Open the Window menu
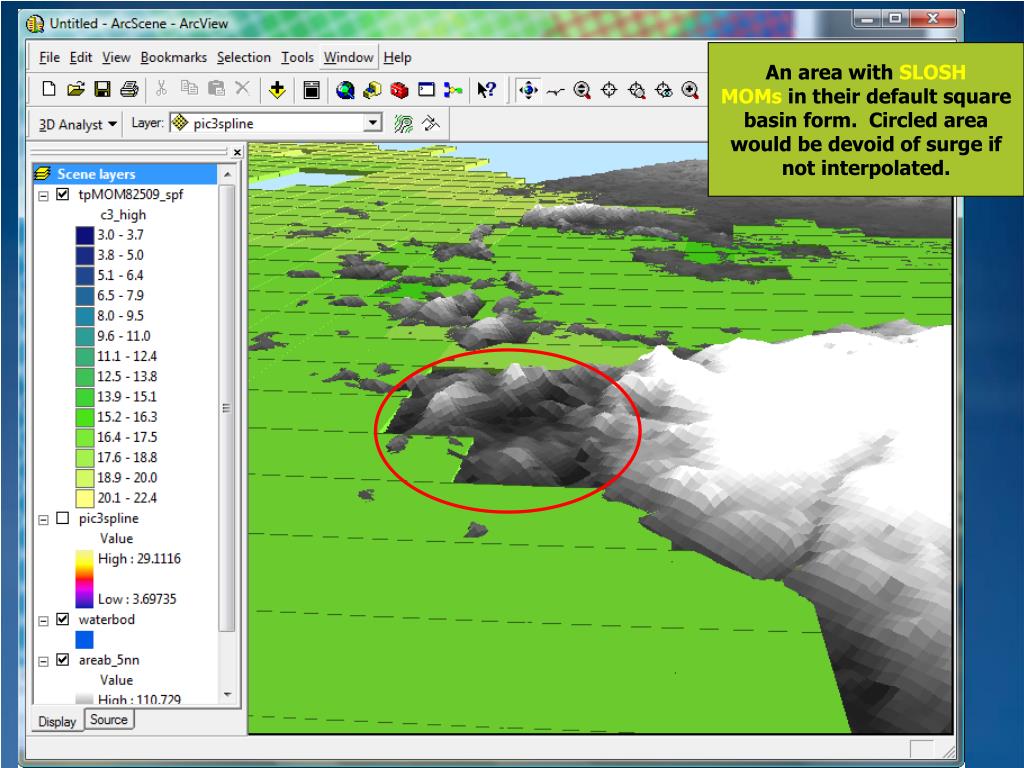The height and width of the screenshot is (768, 1024). 349,57
